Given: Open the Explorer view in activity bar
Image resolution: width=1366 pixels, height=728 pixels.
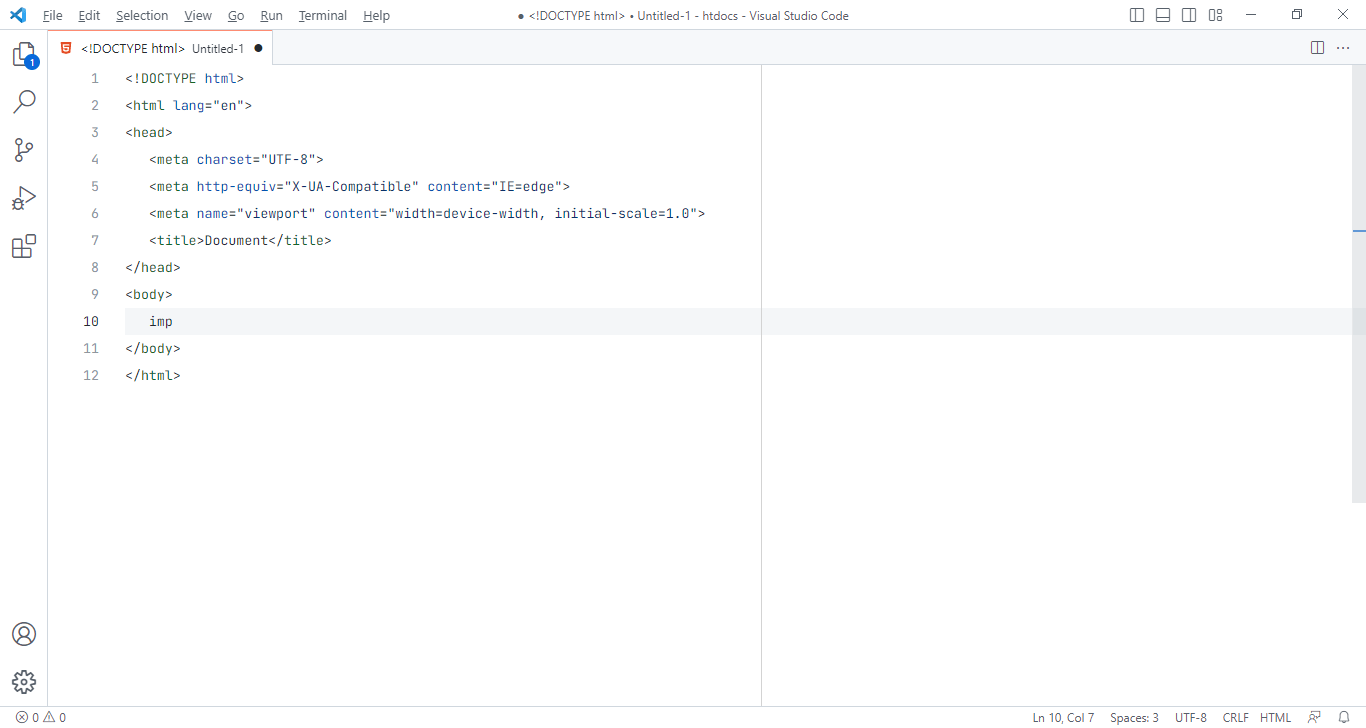Looking at the screenshot, I should (24, 55).
